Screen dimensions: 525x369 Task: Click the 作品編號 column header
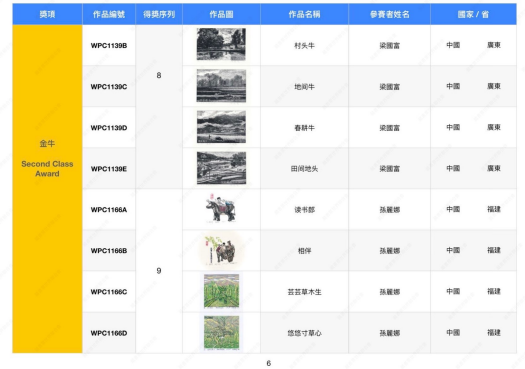point(109,14)
